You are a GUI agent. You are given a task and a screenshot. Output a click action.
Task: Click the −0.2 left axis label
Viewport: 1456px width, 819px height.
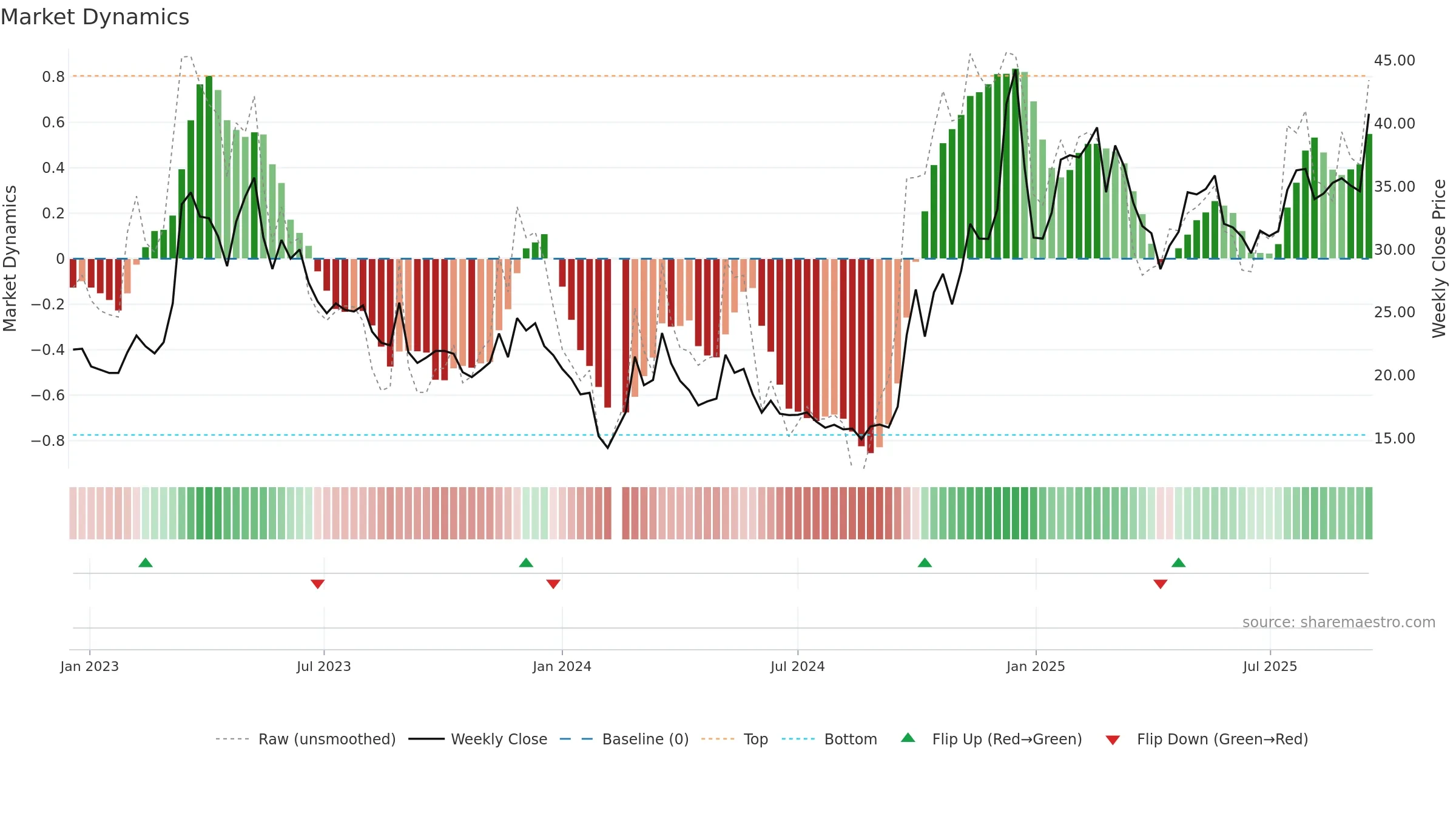point(48,305)
